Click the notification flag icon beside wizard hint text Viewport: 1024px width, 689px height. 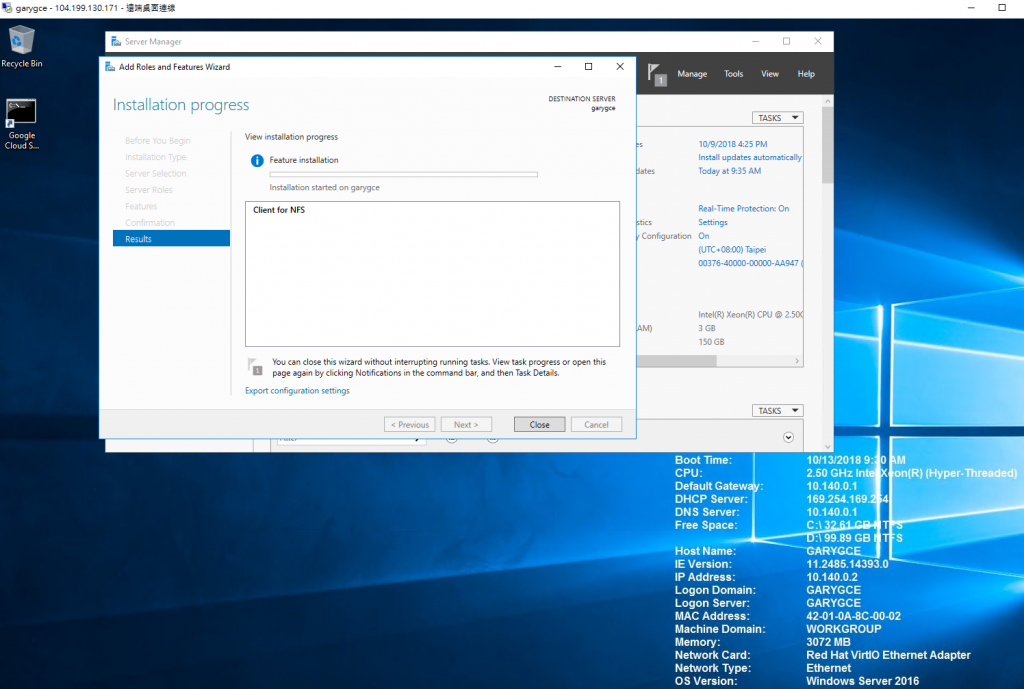255,366
